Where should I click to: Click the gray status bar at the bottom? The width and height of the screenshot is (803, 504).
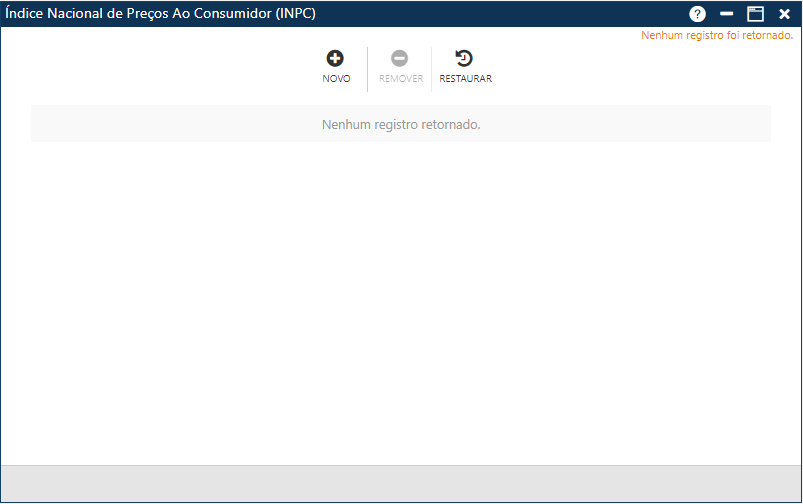click(x=401, y=484)
